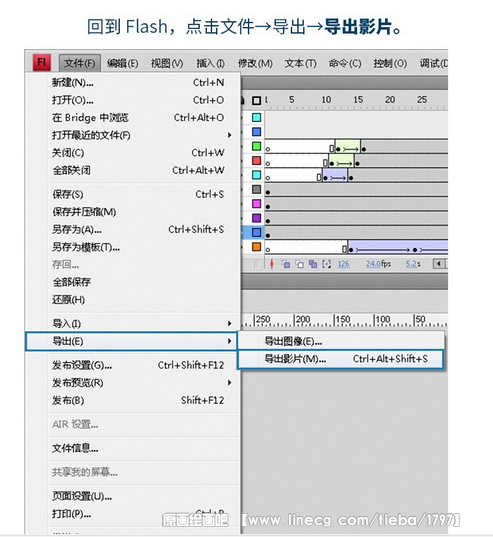Toggle the highlighted selected layer's blue outline swatch
The height and width of the screenshot is (537, 493).
tap(256, 233)
